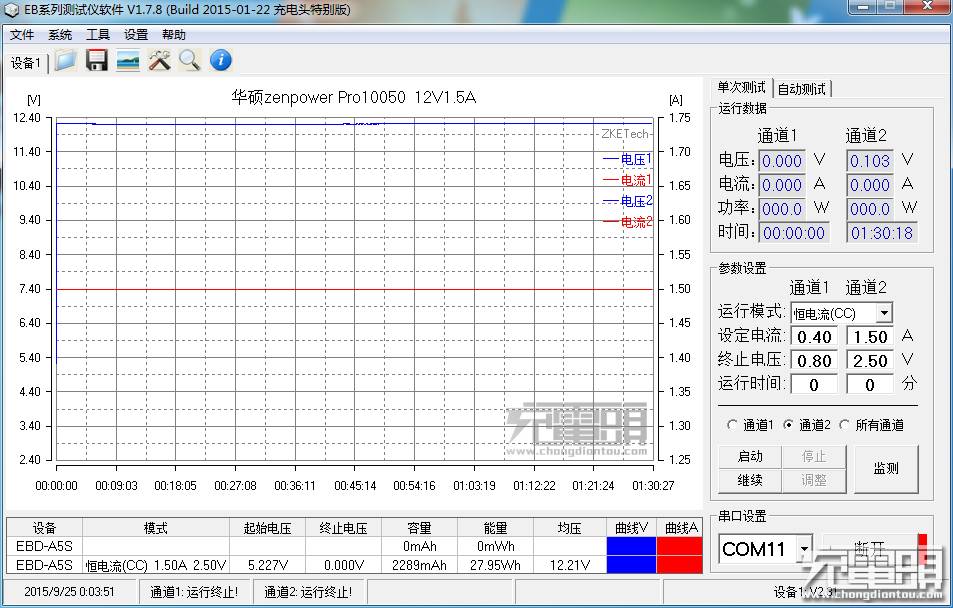Click the 调整 adjust button
Image resolution: width=953 pixels, height=608 pixels.
(x=814, y=480)
